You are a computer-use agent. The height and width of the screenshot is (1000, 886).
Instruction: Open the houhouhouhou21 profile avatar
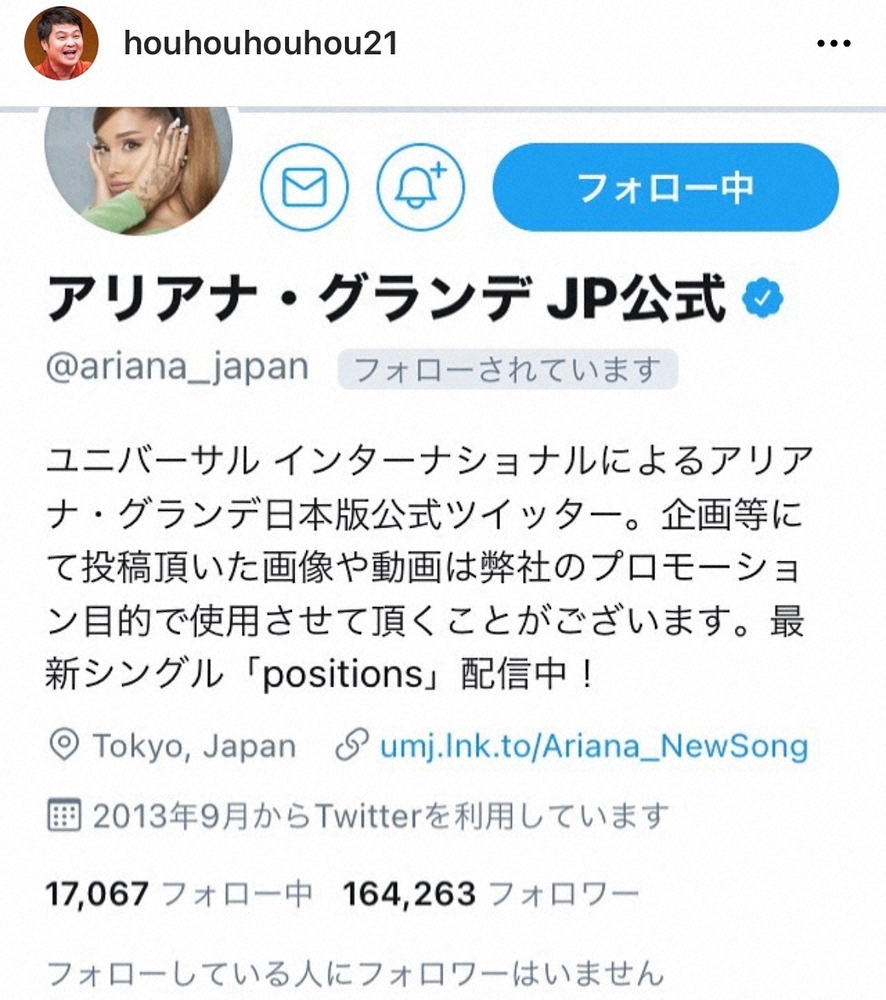point(61,43)
